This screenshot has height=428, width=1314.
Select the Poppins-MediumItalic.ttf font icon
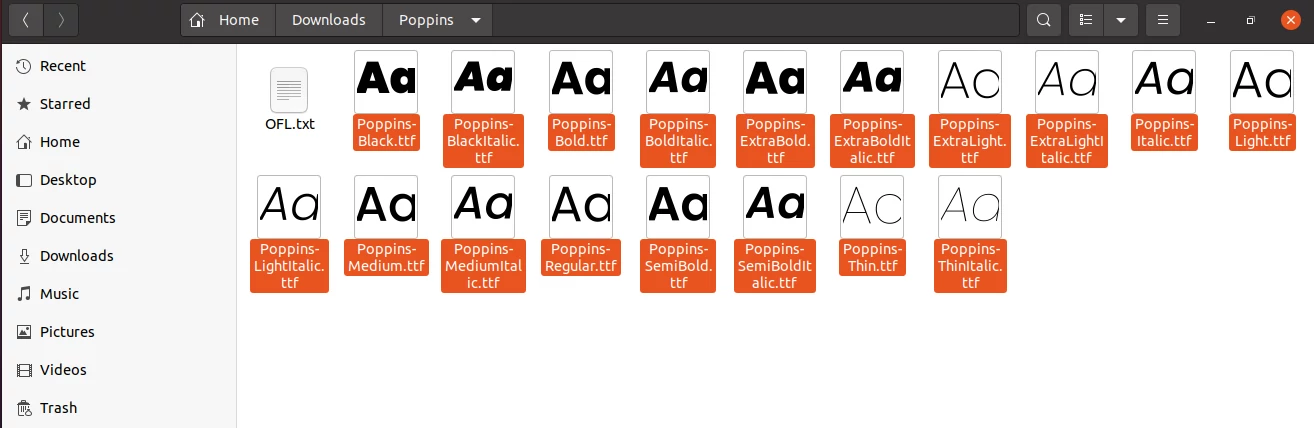click(483, 207)
